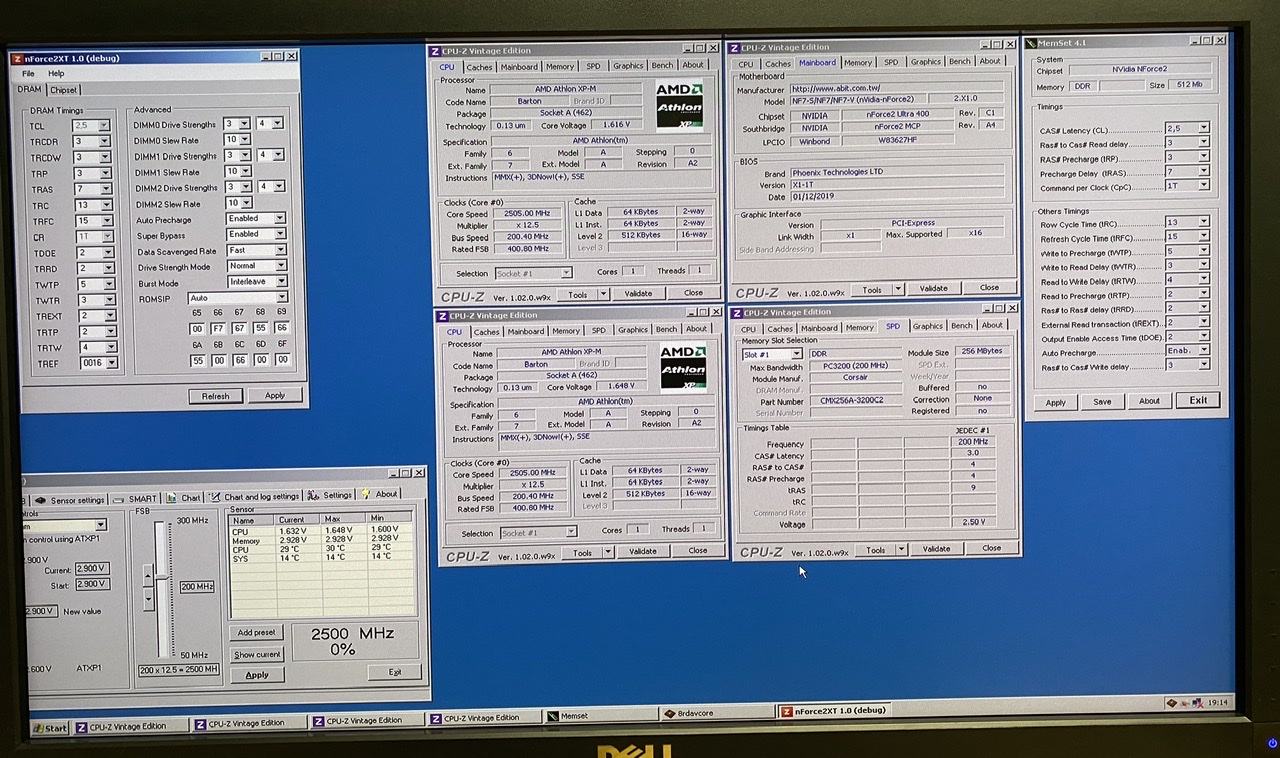Screen dimensions: 1280x758
Task: Switch to nForce2XT 1.0 (debug) in the taskbar
Action: pos(833,710)
